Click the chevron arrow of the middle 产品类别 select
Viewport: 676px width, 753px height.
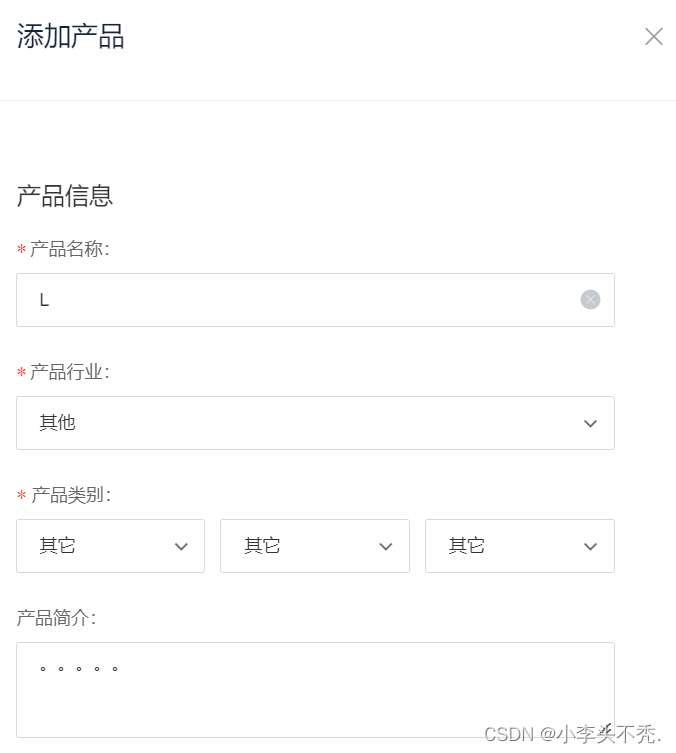386,547
